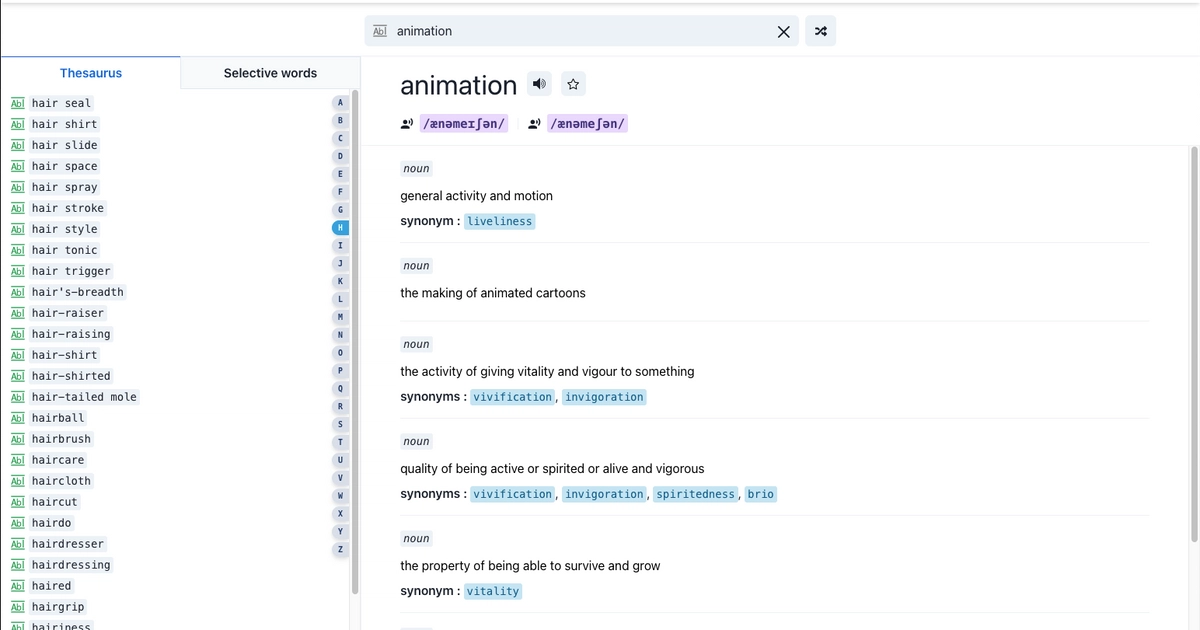
Task: Click the Abl word-type icon beside hair spray
Action: [x=17, y=187]
